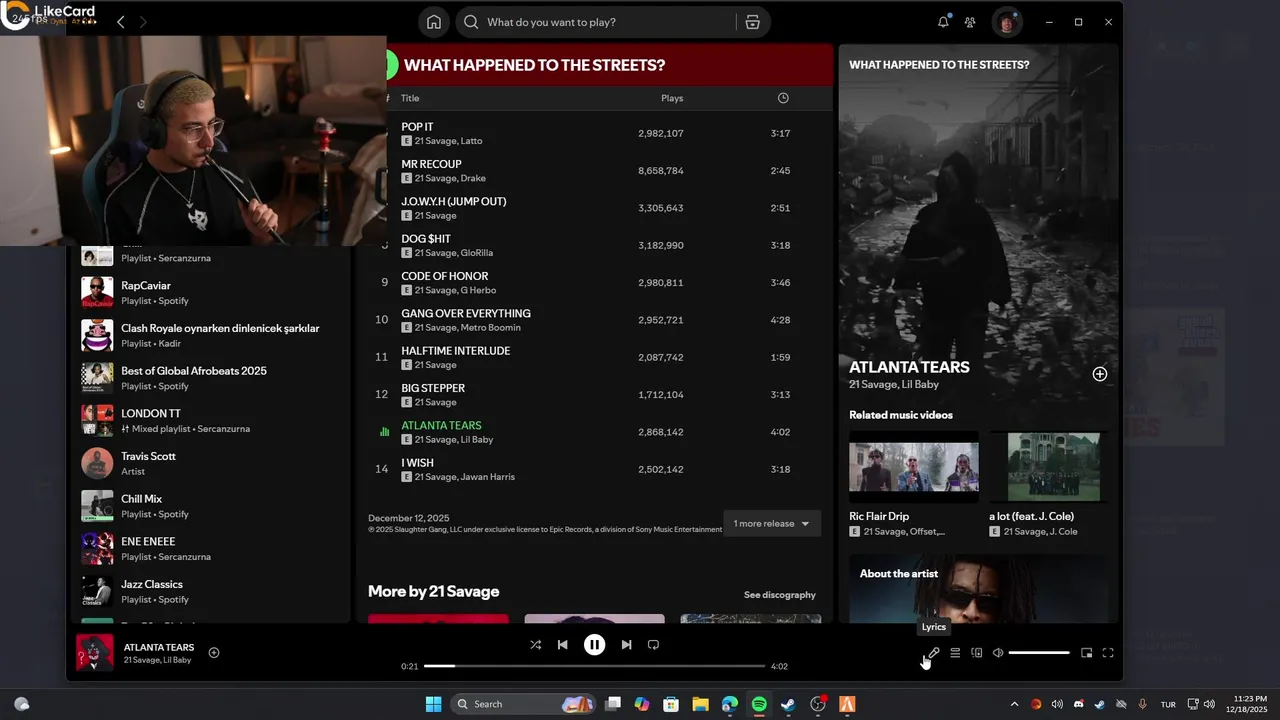Open the taskbar clock and date

(x=1249, y=704)
